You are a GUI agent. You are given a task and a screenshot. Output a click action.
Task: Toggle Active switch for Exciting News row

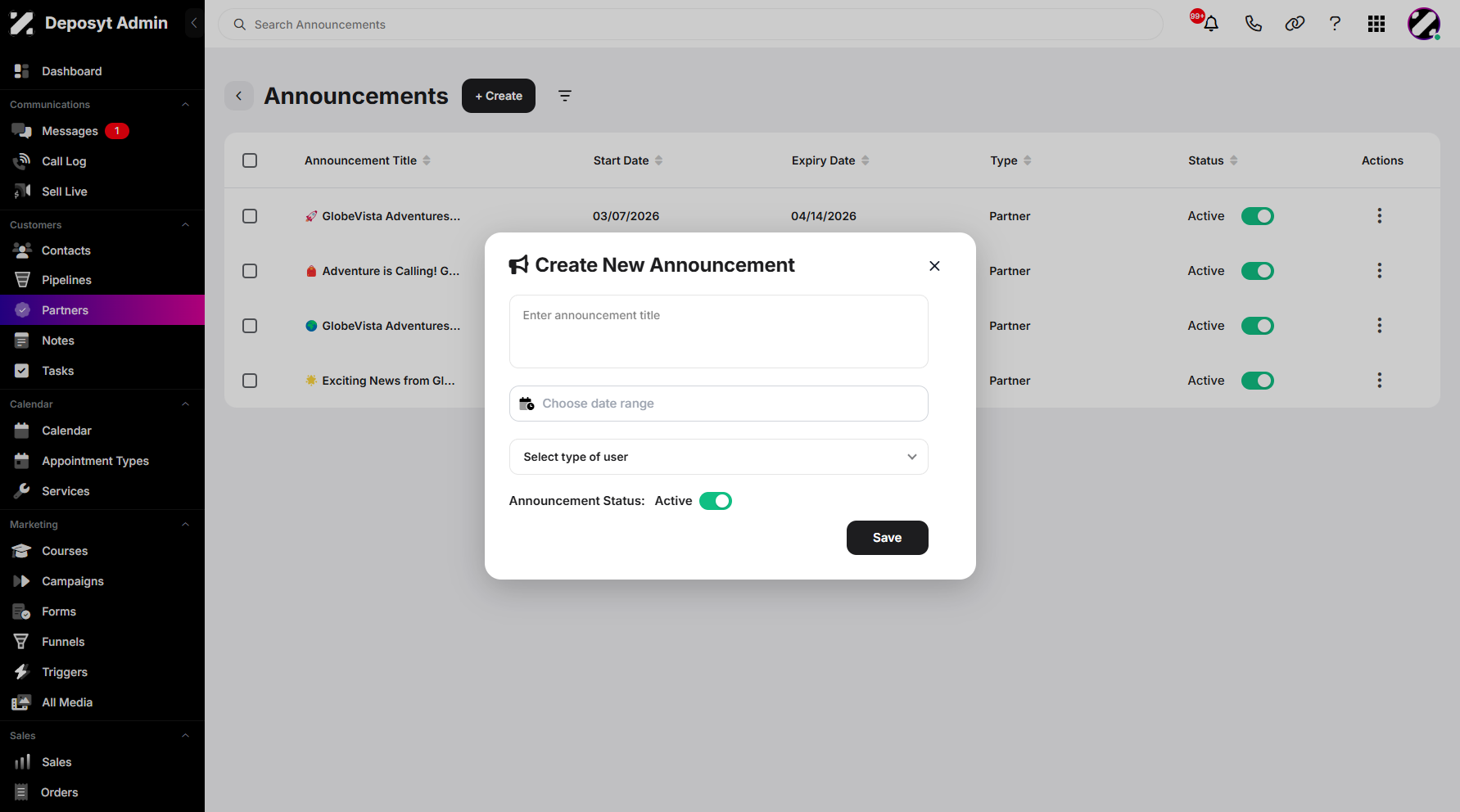[1258, 381]
